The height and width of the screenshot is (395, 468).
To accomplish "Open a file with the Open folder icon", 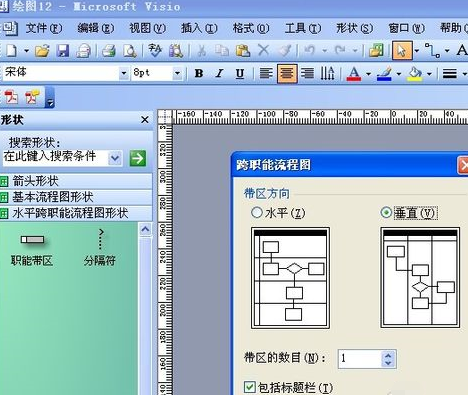I will (x=42, y=51).
